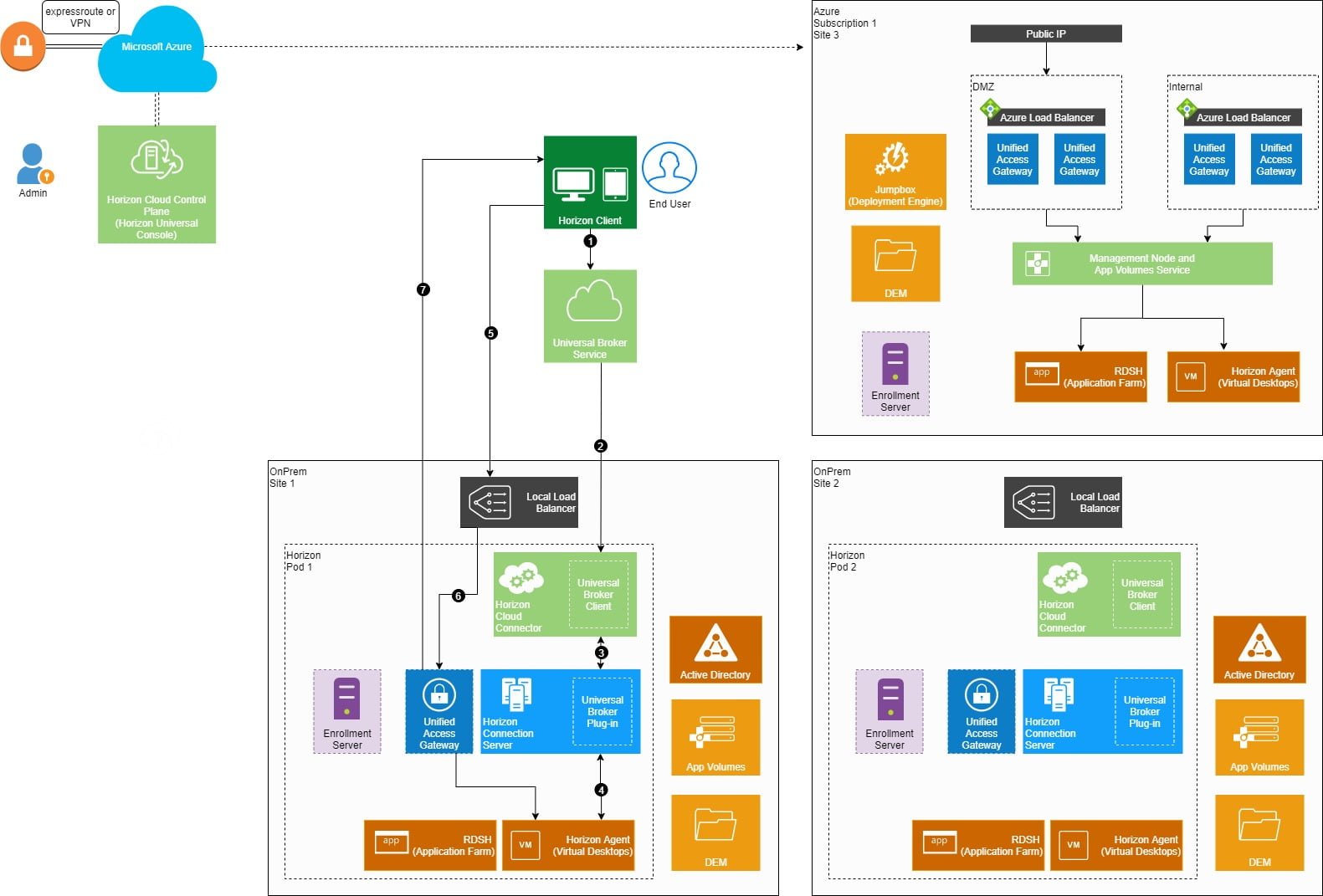Click the green Horizon Client block
Screen dimensions: 1323x896
click(590, 182)
